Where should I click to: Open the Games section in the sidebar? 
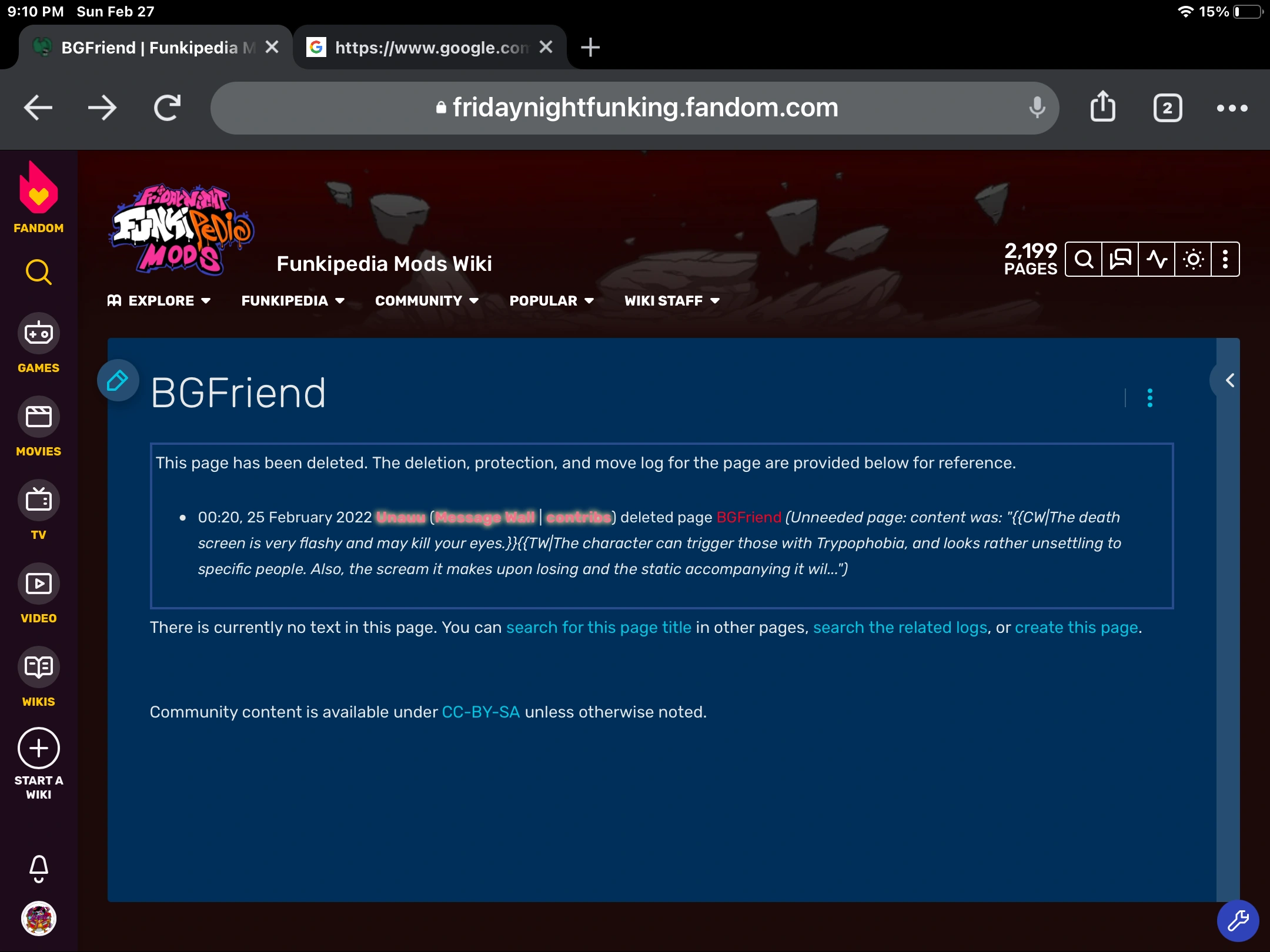click(38, 332)
